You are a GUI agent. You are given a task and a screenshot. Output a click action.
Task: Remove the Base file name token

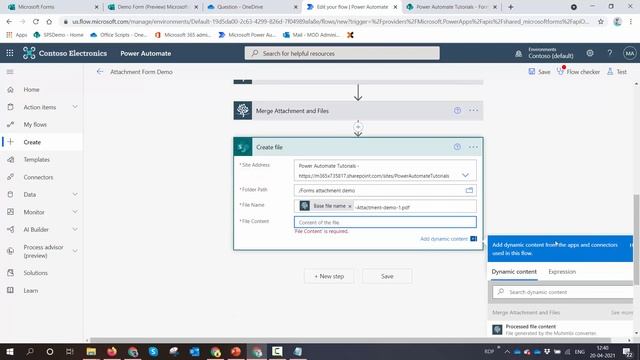click(x=350, y=206)
